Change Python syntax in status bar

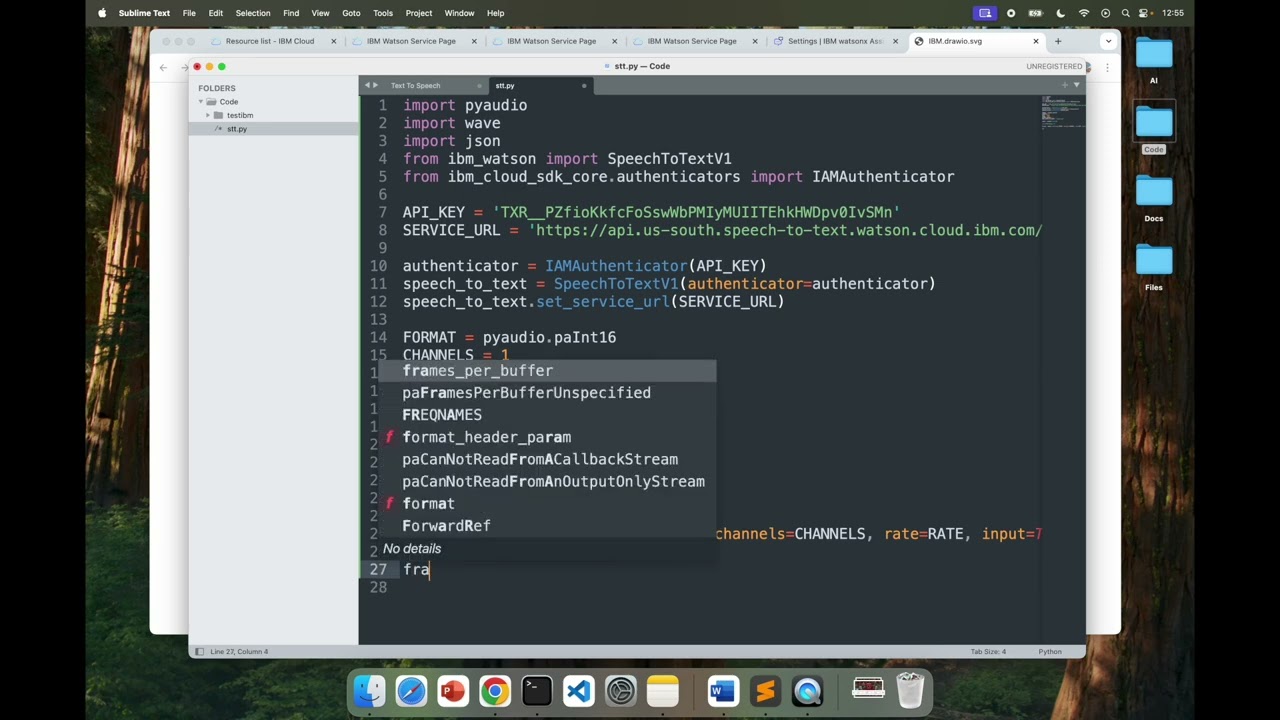[x=1050, y=652]
